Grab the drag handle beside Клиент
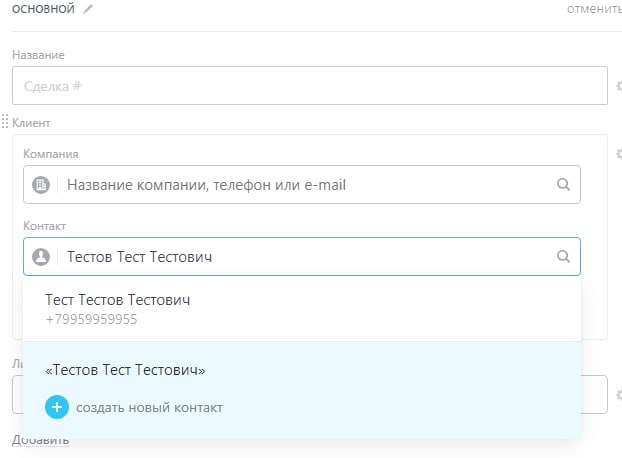Screen dimensions: 622x458 [x=5, y=122]
